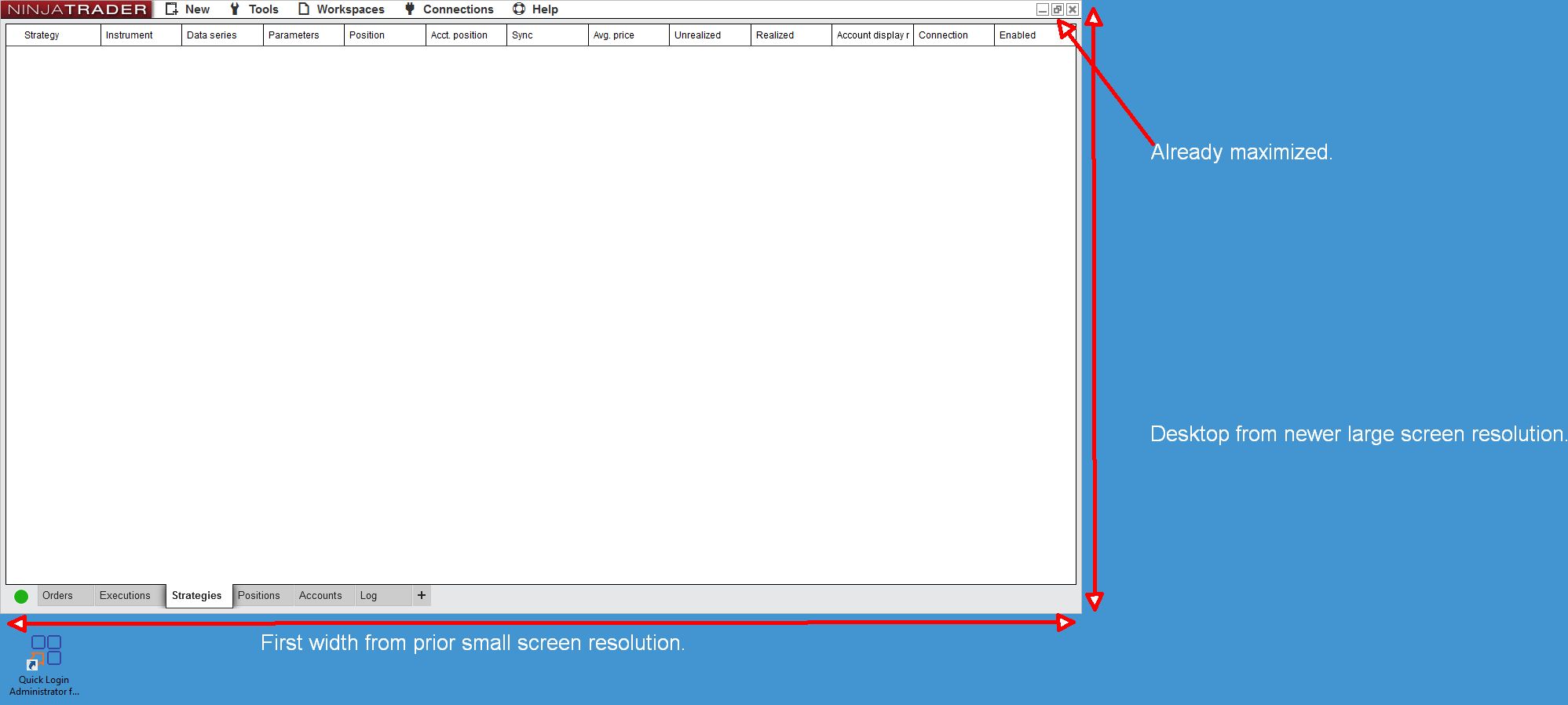Click the Account display column header
Viewport: 1568px width, 705px height.
point(872,35)
